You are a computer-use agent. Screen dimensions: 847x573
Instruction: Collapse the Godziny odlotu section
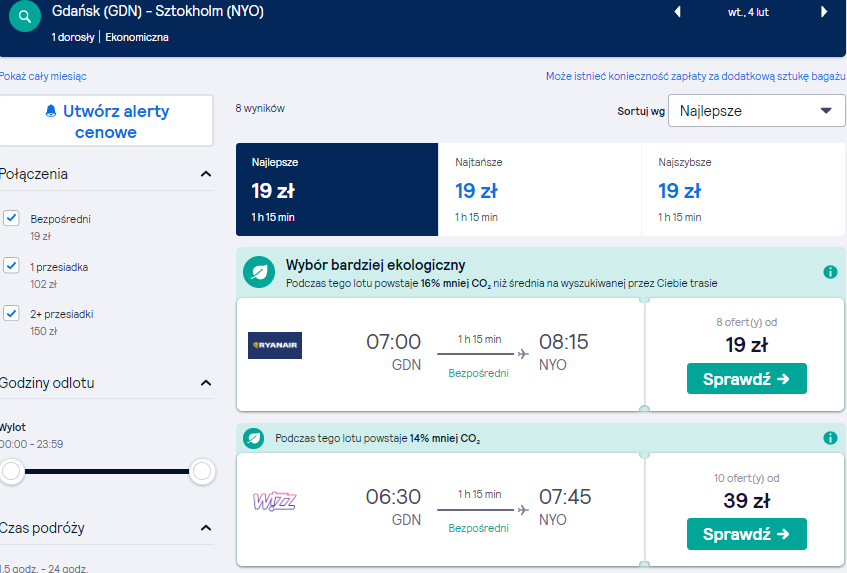[x=206, y=383]
